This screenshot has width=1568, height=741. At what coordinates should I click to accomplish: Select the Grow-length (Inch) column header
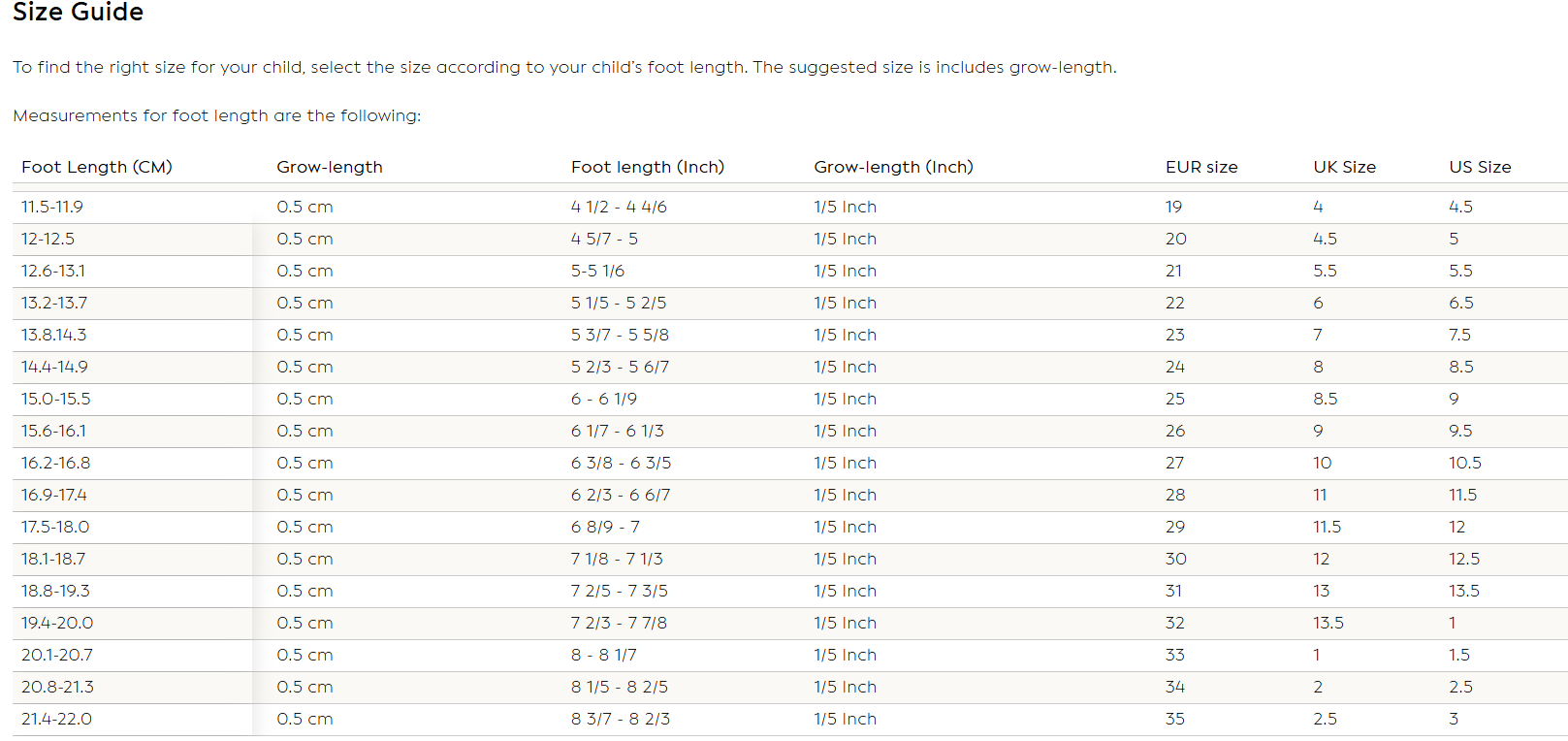(893, 167)
